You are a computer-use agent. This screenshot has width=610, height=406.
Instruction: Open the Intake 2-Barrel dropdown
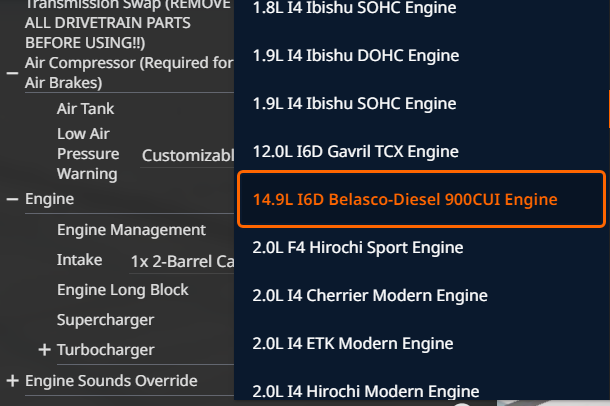pyautogui.click(x=182, y=262)
